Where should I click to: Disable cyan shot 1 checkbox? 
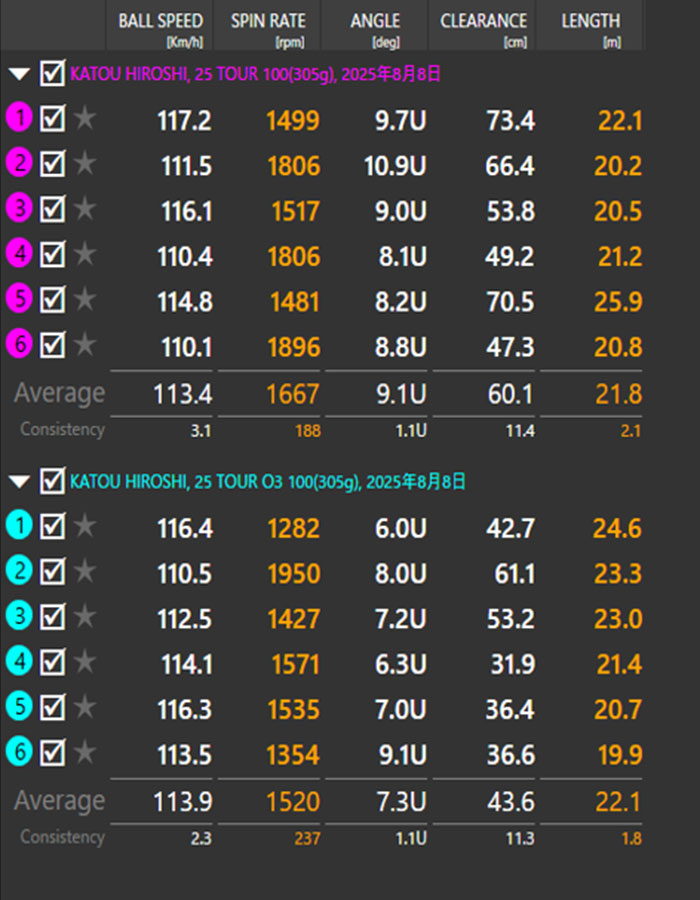tap(53, 527)
